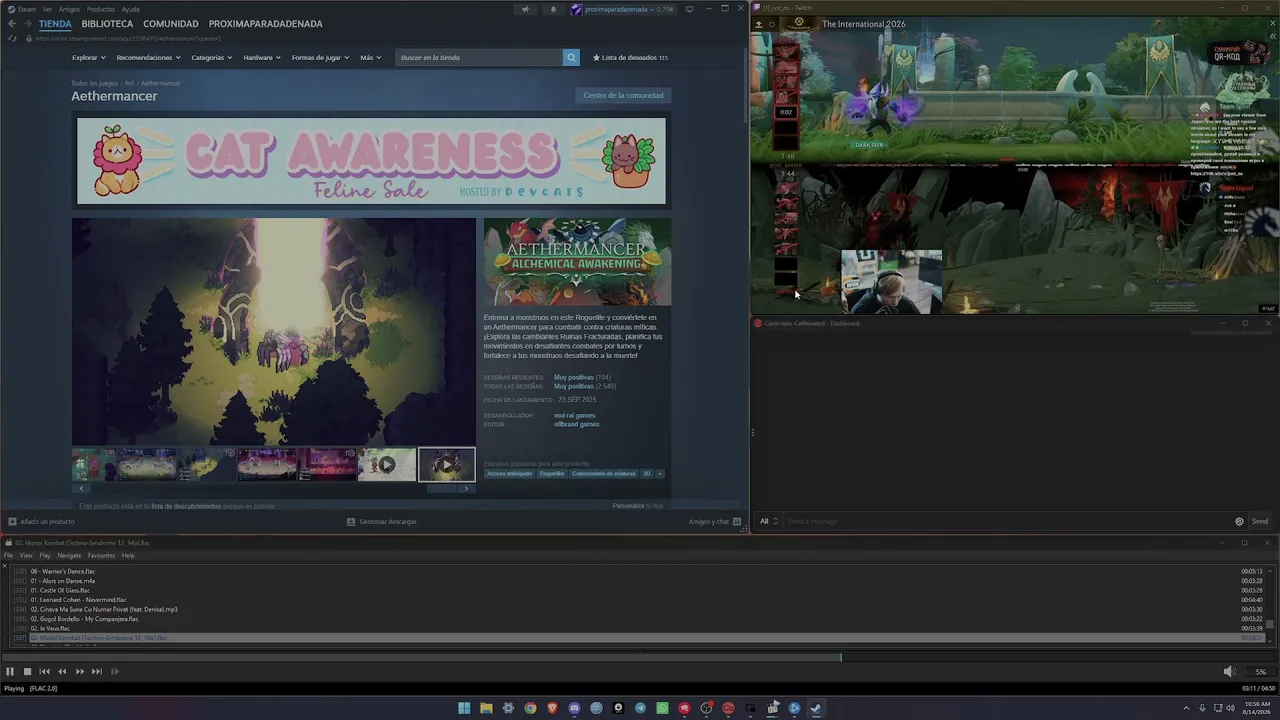1280x720 pixels.
Task: Open Steam Big Picture display icon
Action: coord(690,9)
